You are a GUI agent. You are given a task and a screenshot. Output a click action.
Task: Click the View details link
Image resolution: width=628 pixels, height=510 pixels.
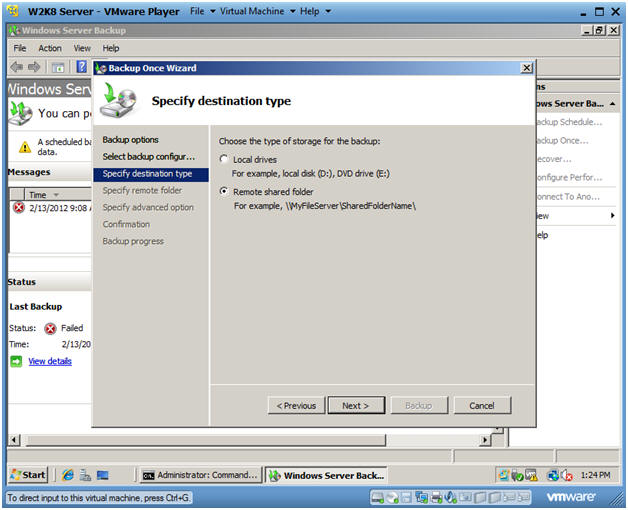click(50, 361)
